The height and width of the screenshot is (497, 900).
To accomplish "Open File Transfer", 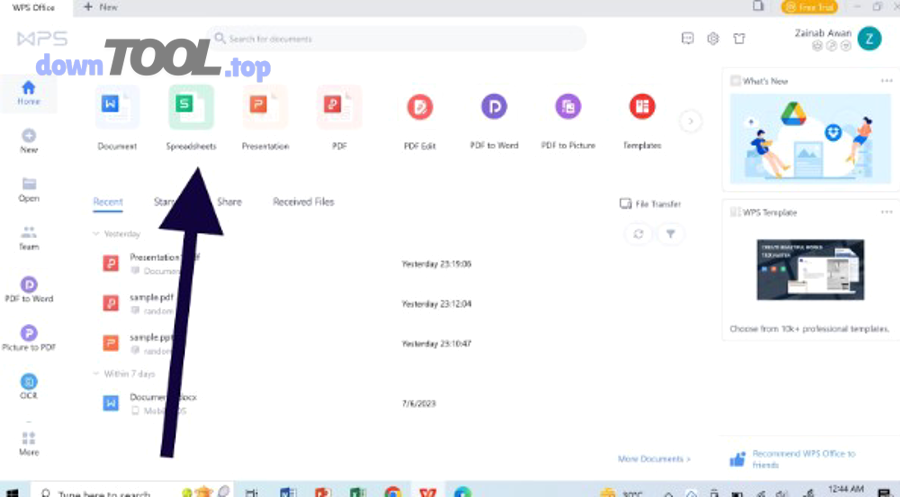I will (x=650, y=204).
